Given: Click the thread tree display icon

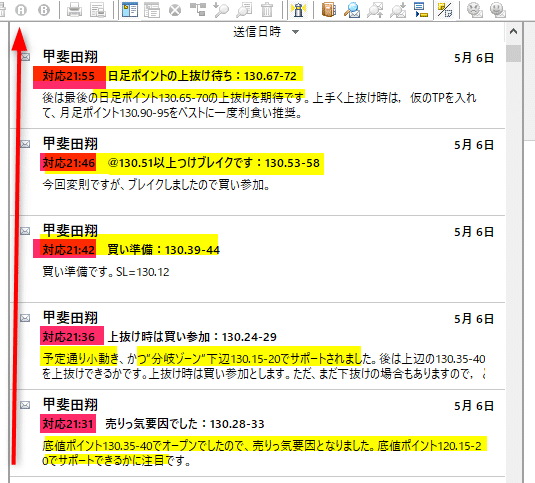Looking at the screenshot, I should click(x=198, y=10).
